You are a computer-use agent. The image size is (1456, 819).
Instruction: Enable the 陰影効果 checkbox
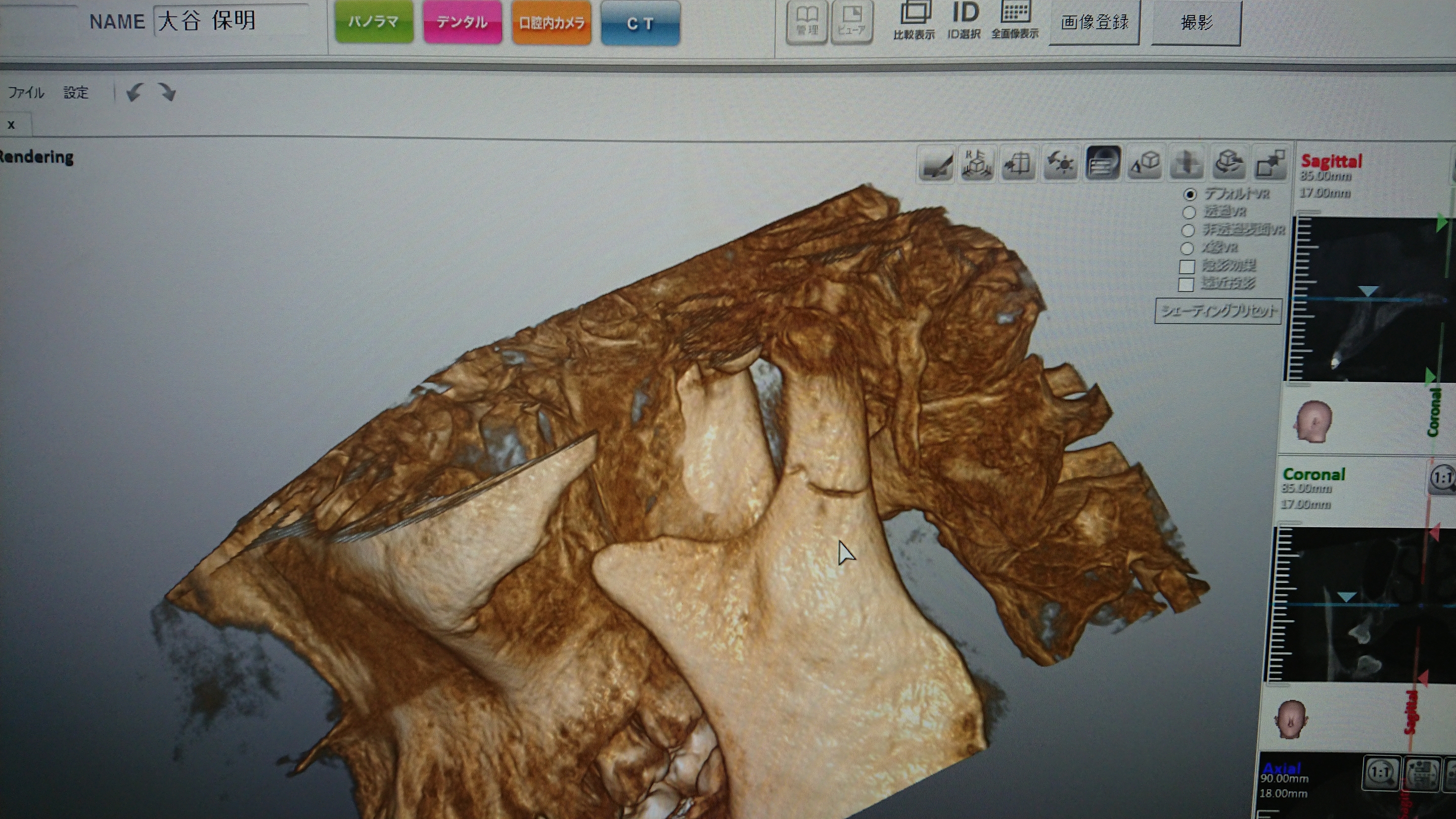(x=1187, y=266)
